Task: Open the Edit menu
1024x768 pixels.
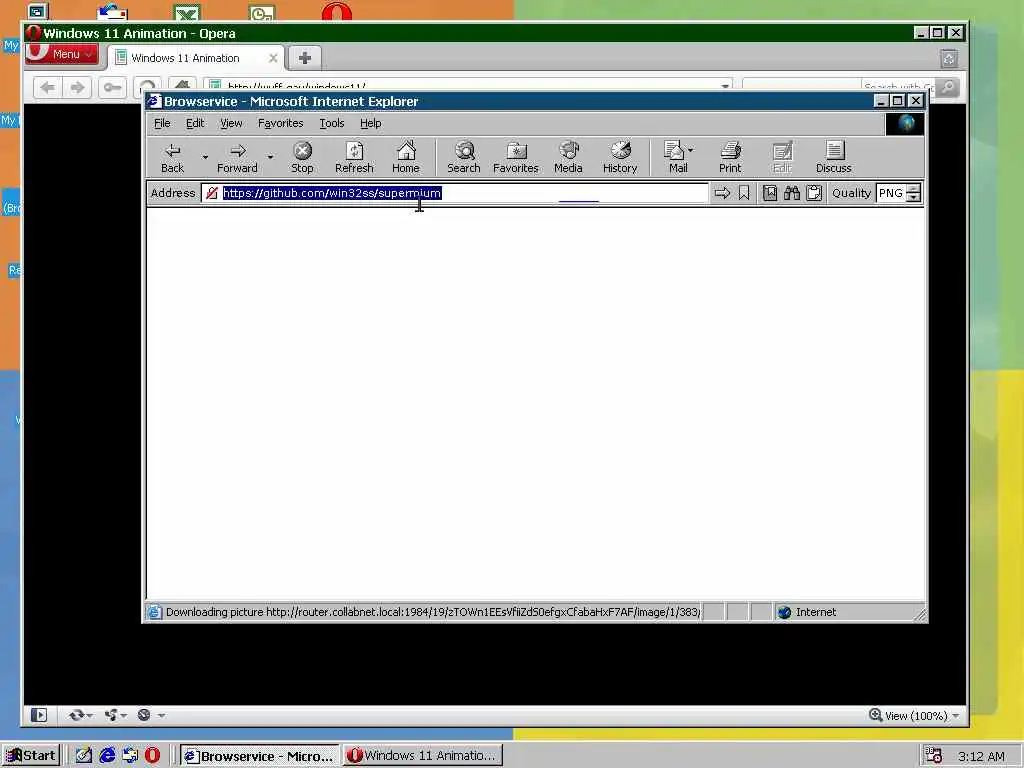Action: tap(195, 123)
